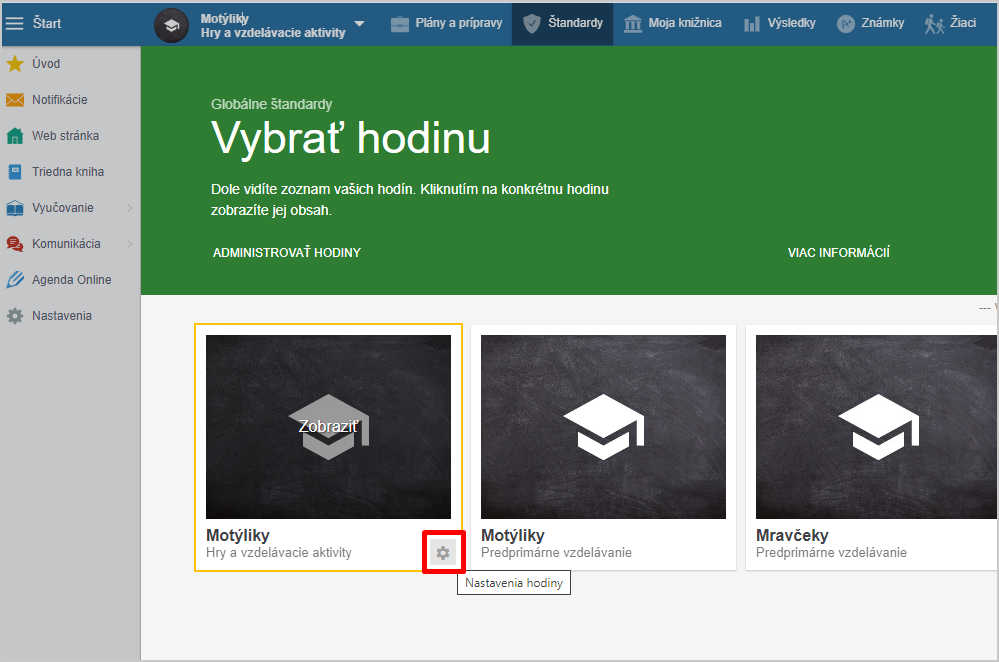This screenshot has height=662, width=999.
Task: Switch to the Štandardy tab
Action: pyautogui.click(x=563, y=24)
